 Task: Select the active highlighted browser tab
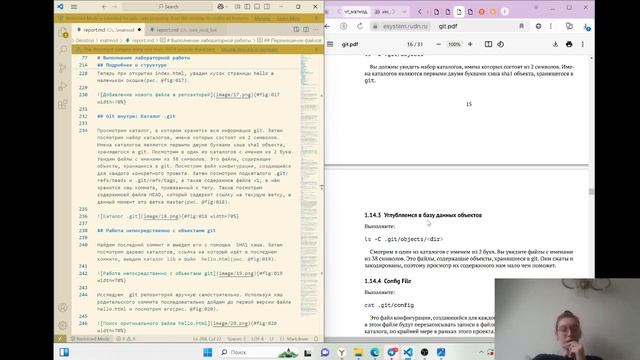(459, 12)
